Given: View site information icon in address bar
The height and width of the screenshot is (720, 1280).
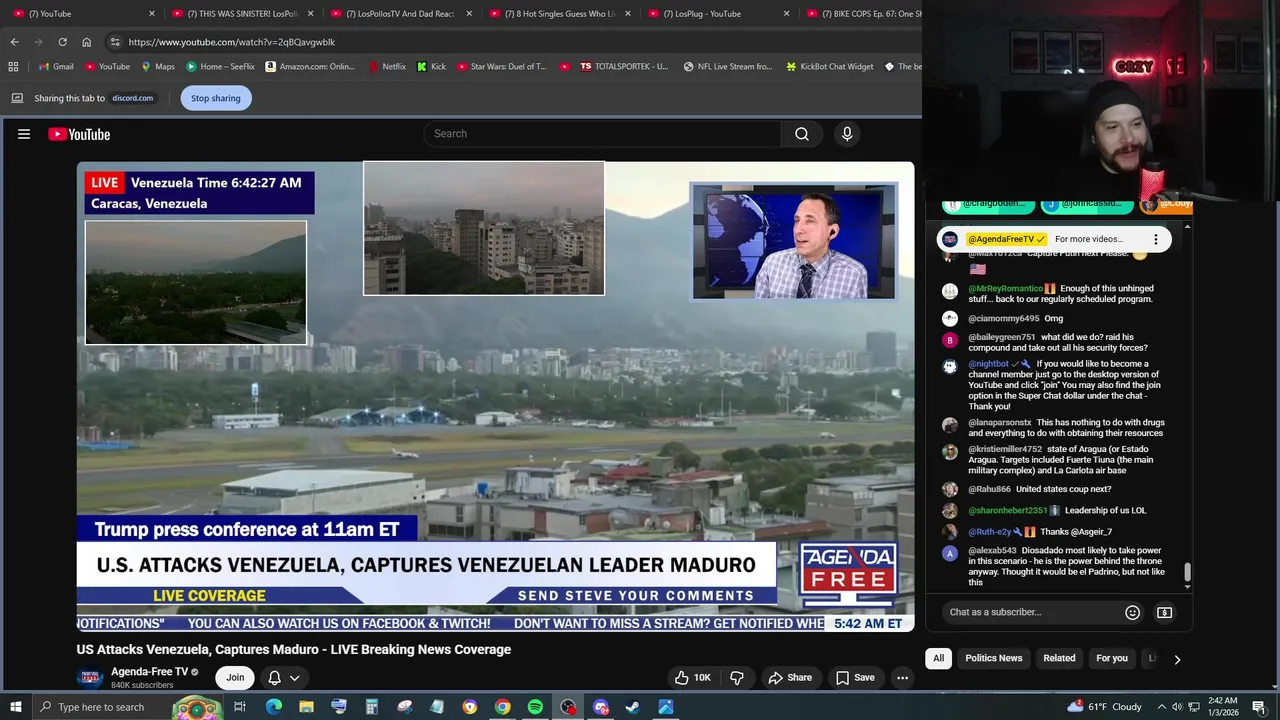Looking at the screenshot, I should click(x=115, y=42).
